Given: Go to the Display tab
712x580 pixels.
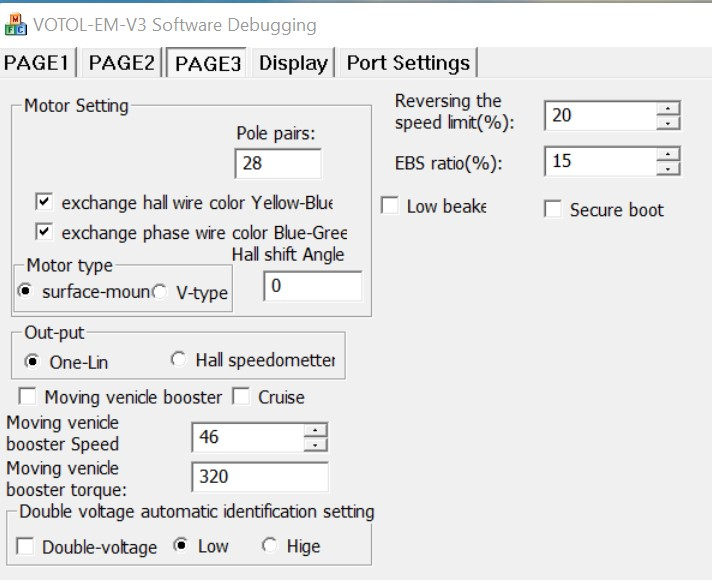Looking at the screenshot, I should point(293,63).
